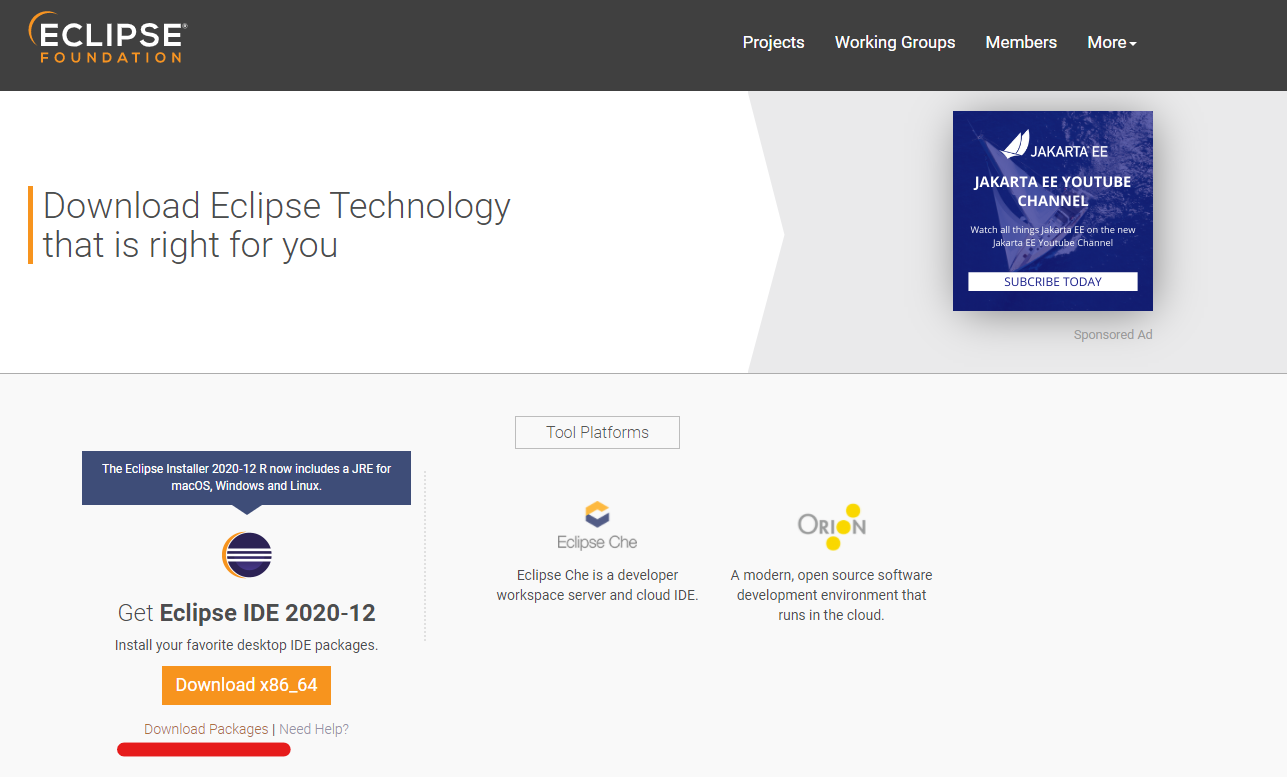Viewport: 1287px width, 777px height.
Task: Open the Working Groups menu item
Action: click(895, 42)
